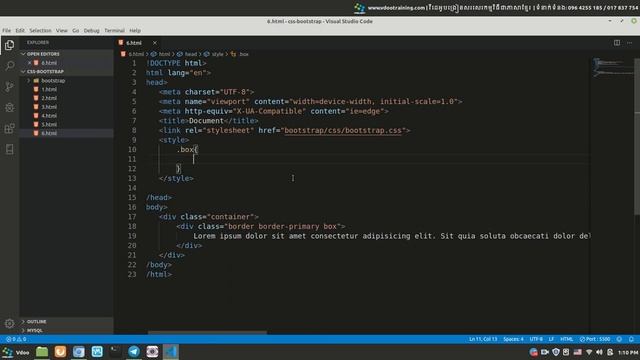The height and width of the screenshot is (360, 640).
Task: Open the Terminal menu
Action: click(114, 31)
